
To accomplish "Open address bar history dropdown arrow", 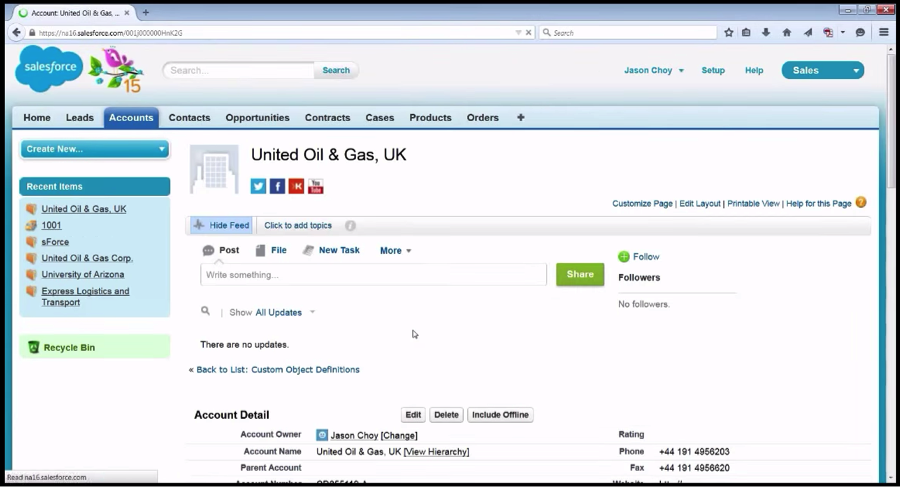I will [518, 33].
